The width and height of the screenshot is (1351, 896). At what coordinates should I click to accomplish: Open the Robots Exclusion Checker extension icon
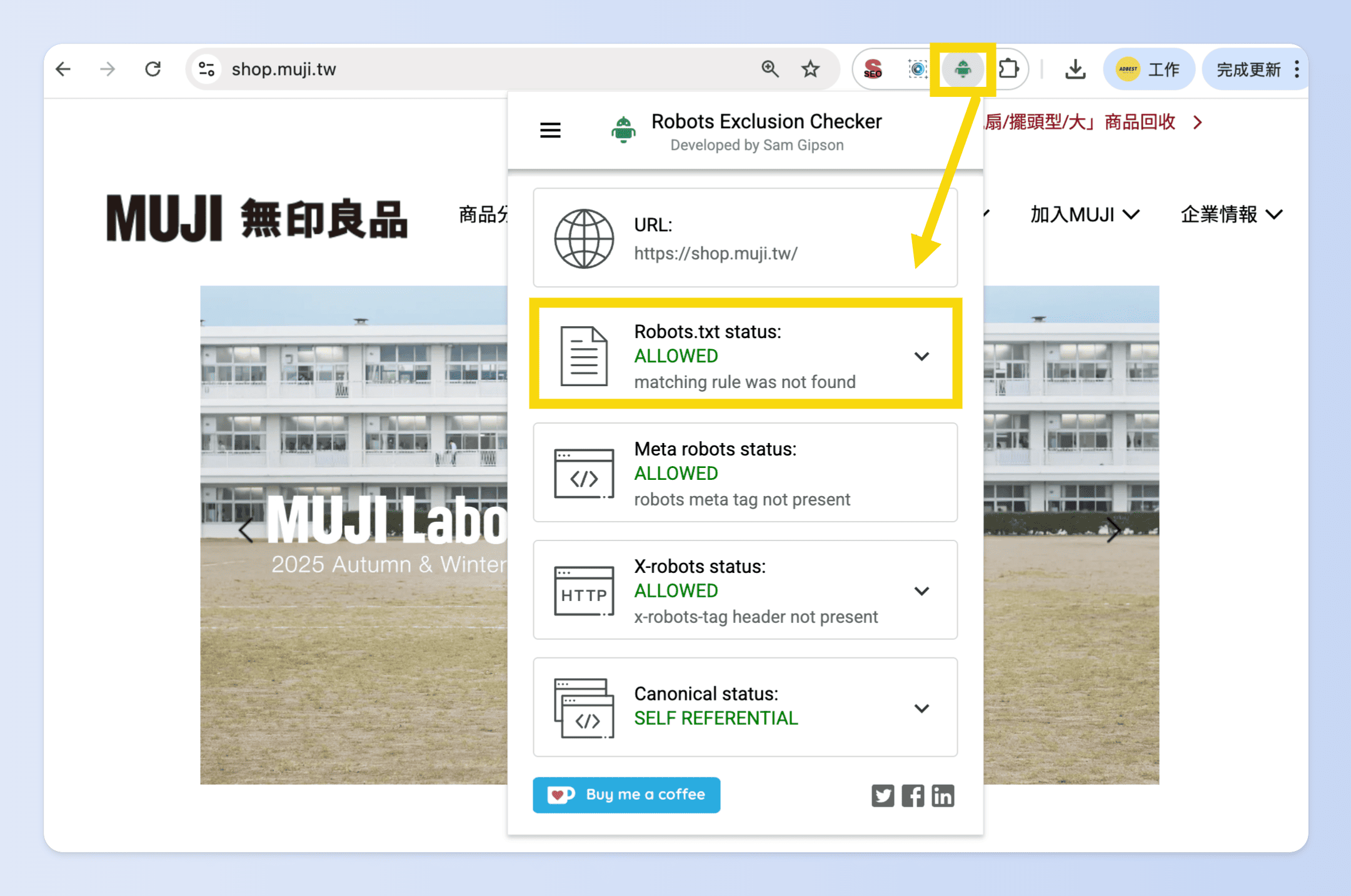click(962, 69)
